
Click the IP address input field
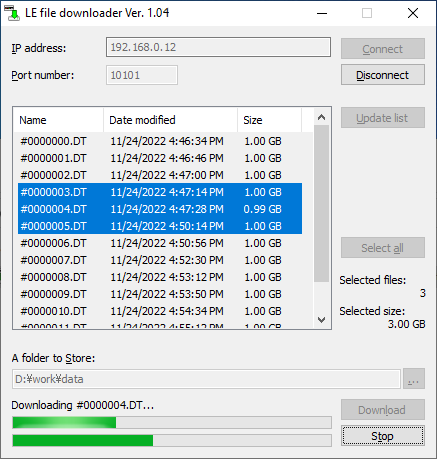point(218,47)
